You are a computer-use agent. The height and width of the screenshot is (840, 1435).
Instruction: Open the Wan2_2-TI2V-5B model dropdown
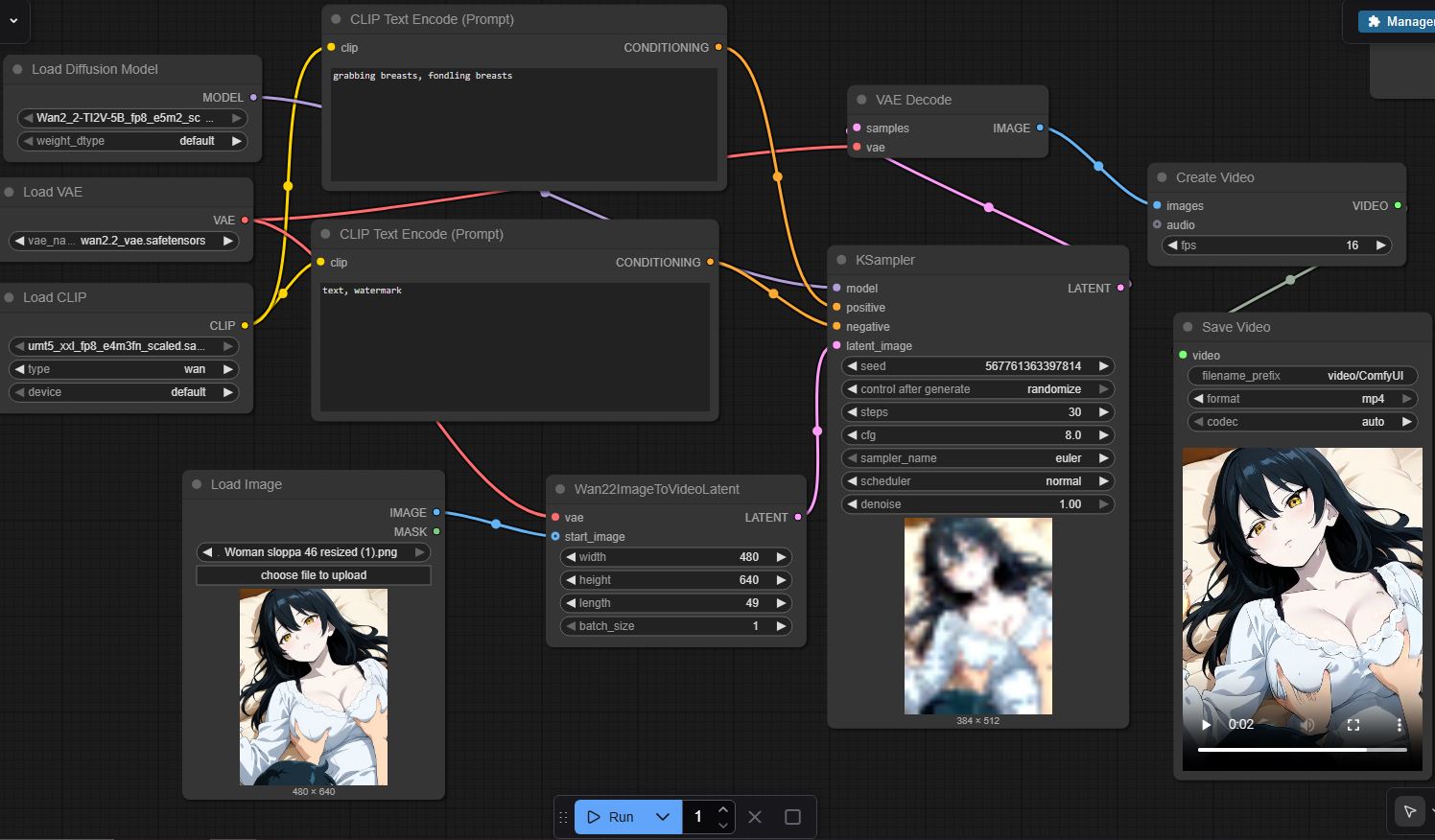point(132,118)
